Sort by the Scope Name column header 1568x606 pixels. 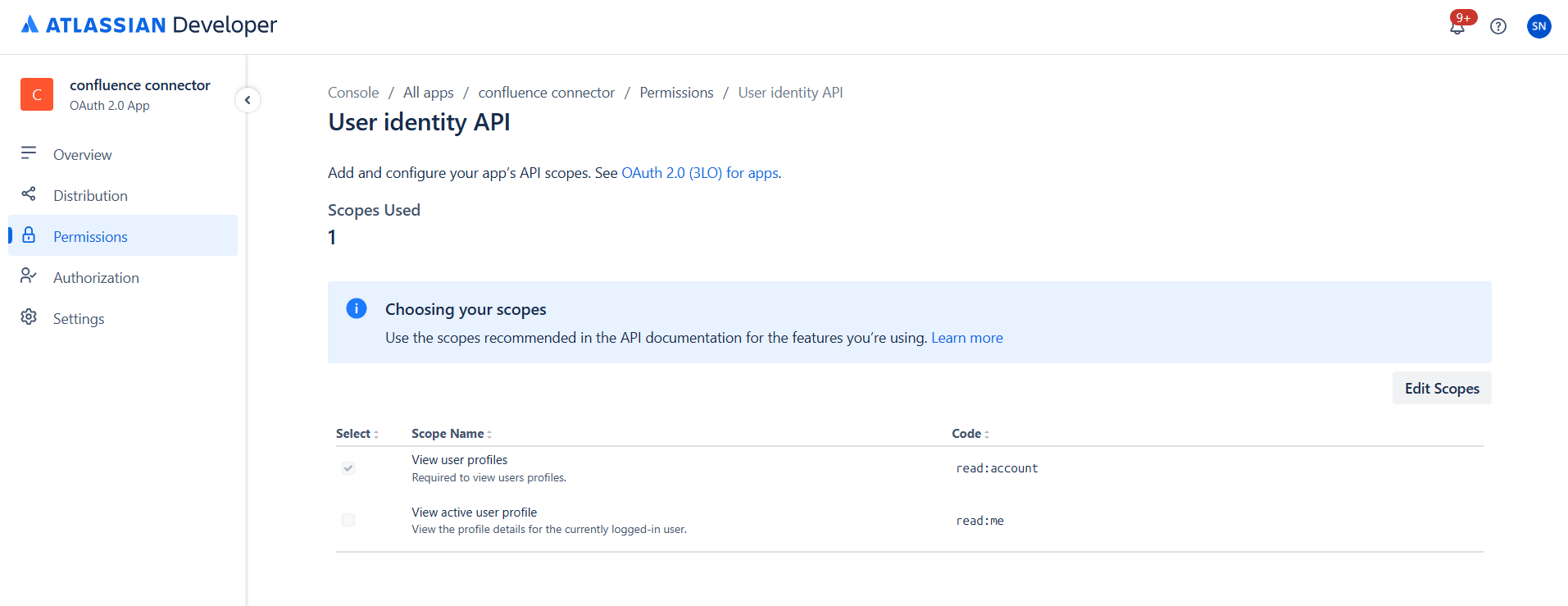pyautogui.click(x=452, y=434)
